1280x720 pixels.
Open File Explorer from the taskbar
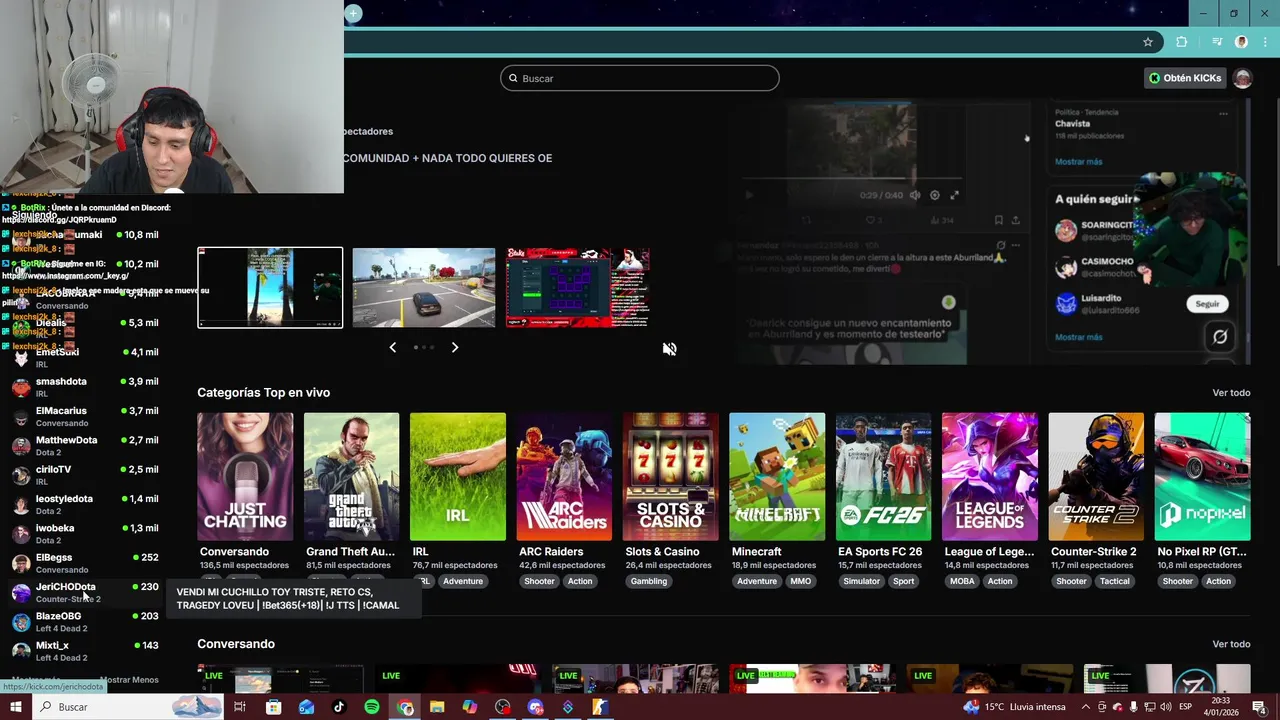(437, 707)
